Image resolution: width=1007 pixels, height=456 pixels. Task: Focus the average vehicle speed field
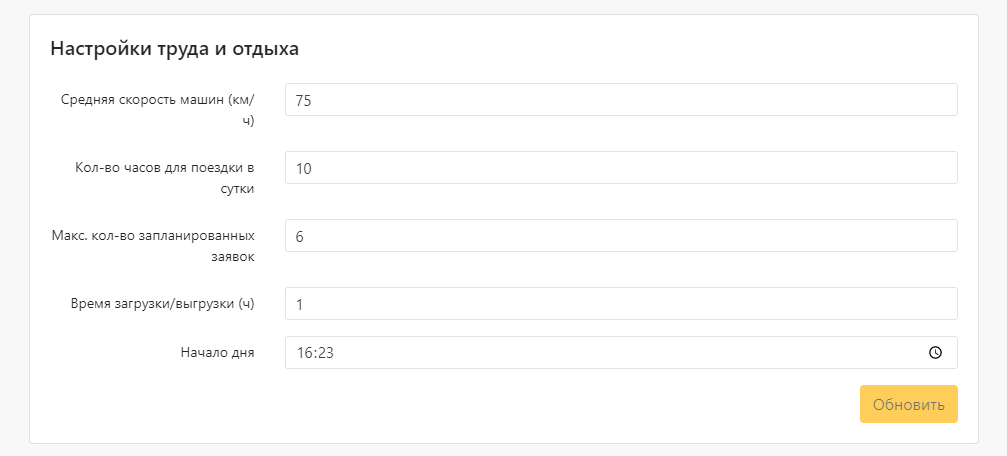(x=621, y=100)
